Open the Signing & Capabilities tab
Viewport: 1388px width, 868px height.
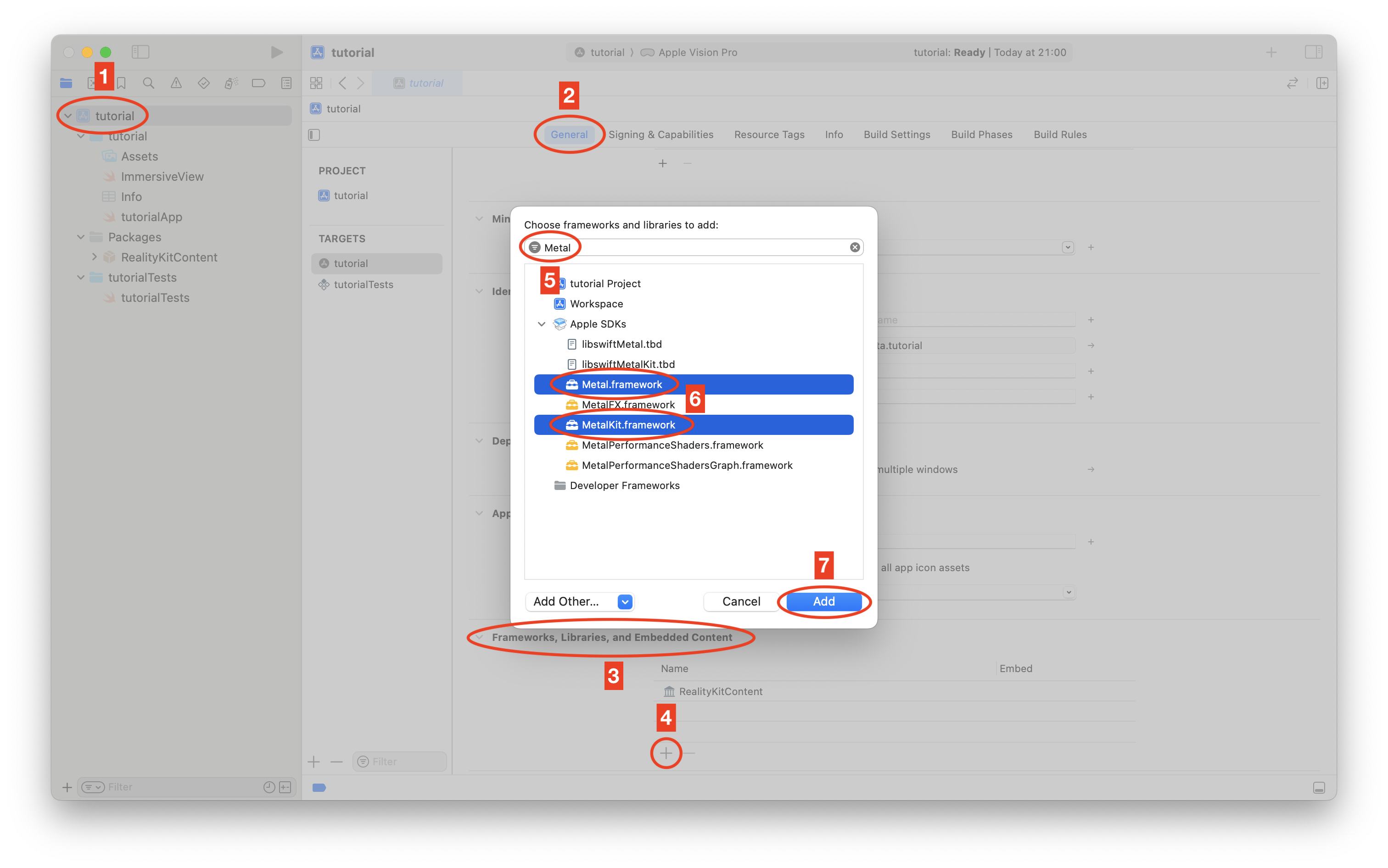point(660,134)
